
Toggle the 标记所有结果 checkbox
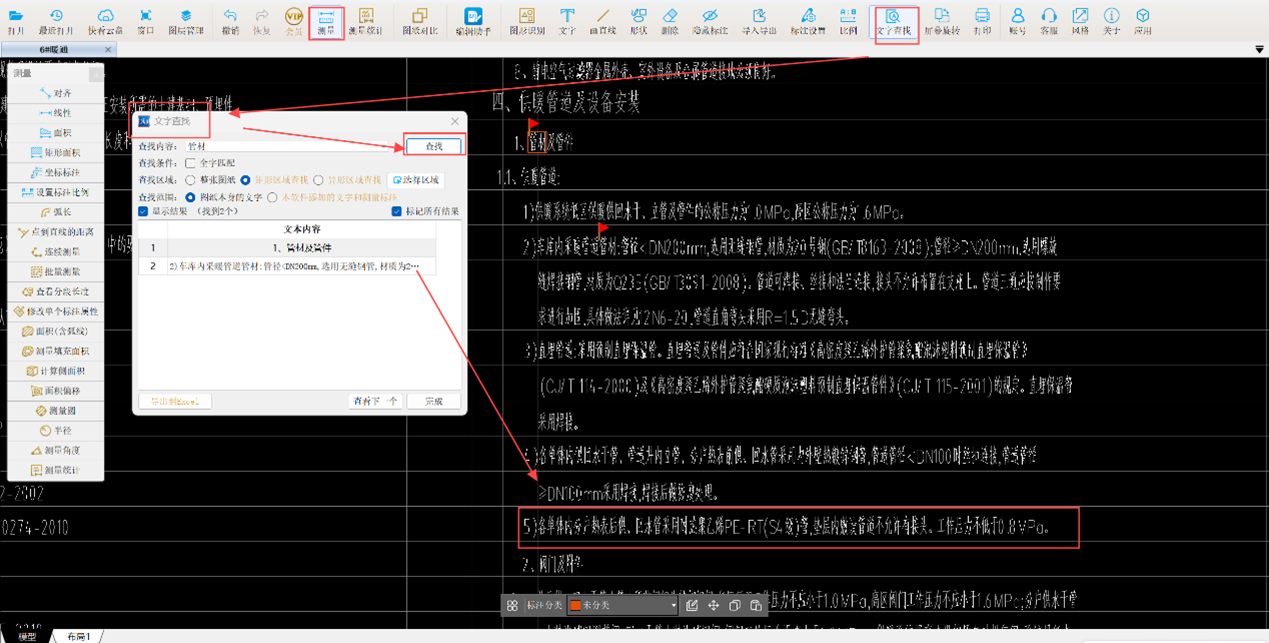pyautogui.click(x=397, y=212)
